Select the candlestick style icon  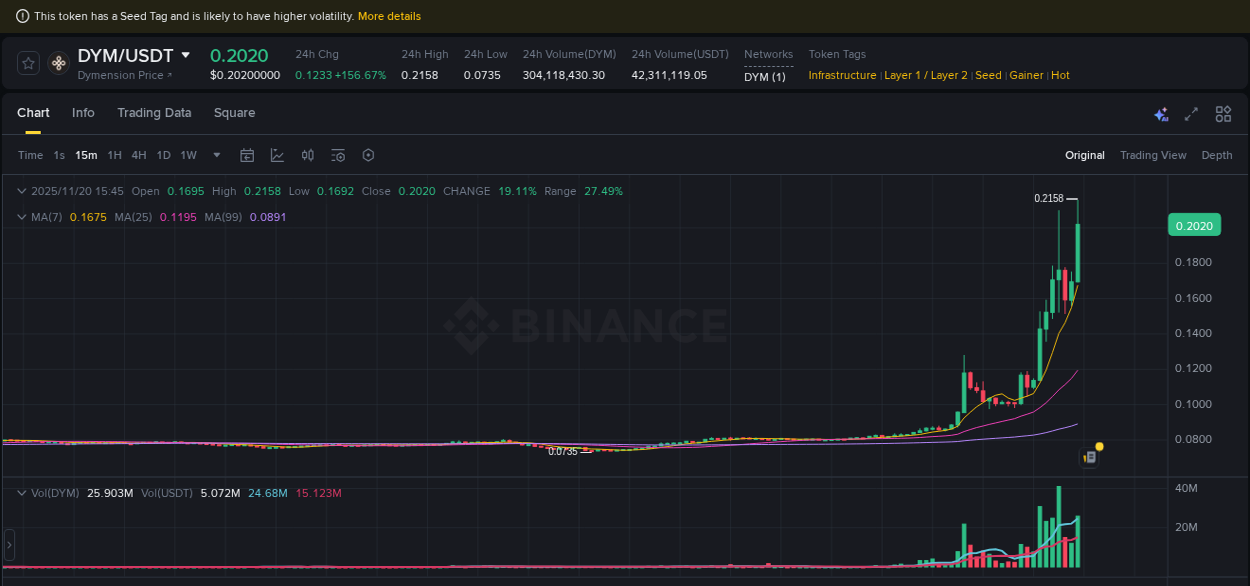307,155
